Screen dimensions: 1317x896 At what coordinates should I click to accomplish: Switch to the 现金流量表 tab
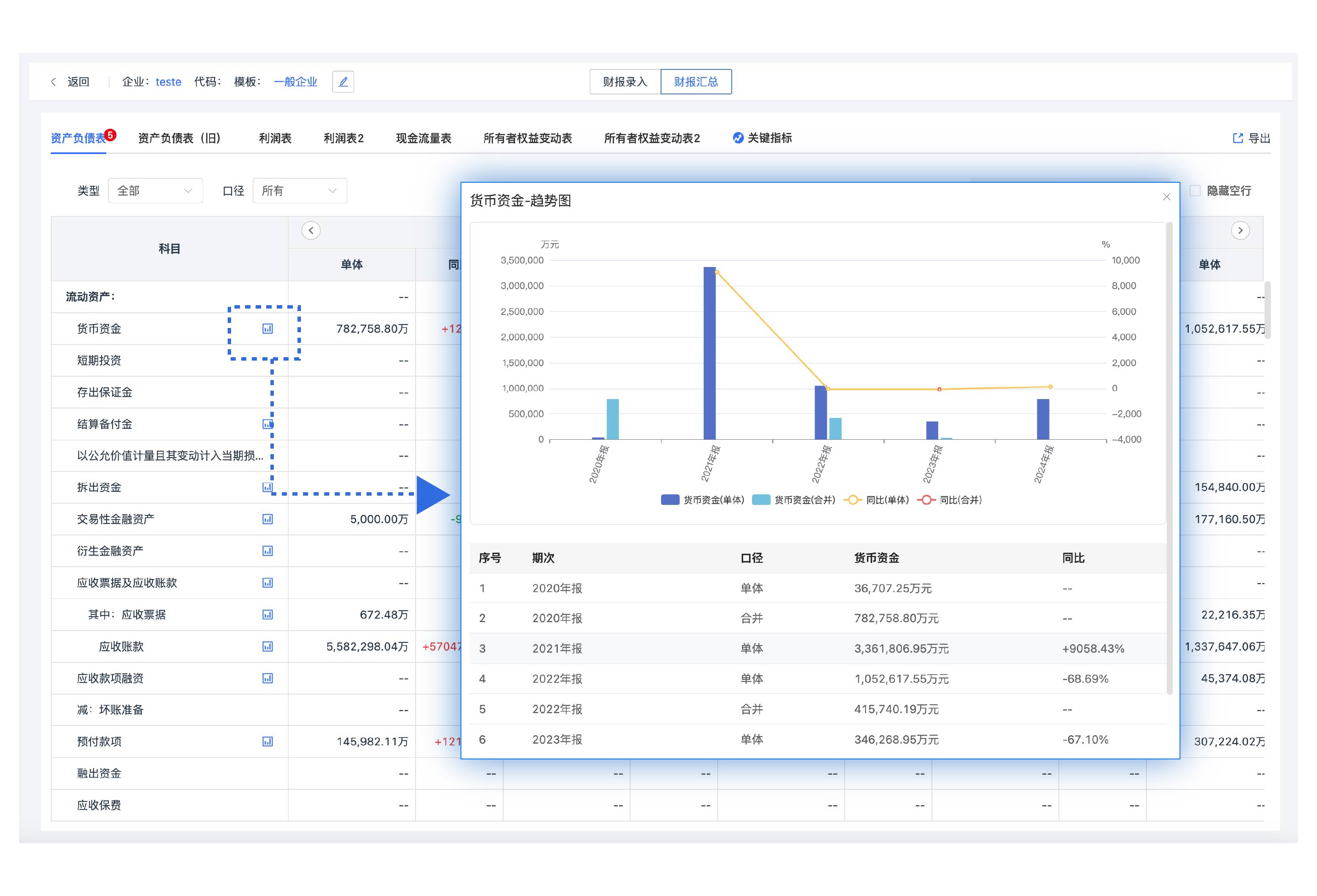pyautogui.click(x=423, y=138)
